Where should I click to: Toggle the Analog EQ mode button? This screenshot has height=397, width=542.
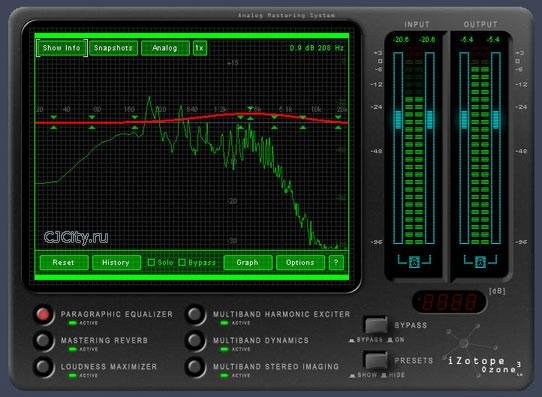165,48
